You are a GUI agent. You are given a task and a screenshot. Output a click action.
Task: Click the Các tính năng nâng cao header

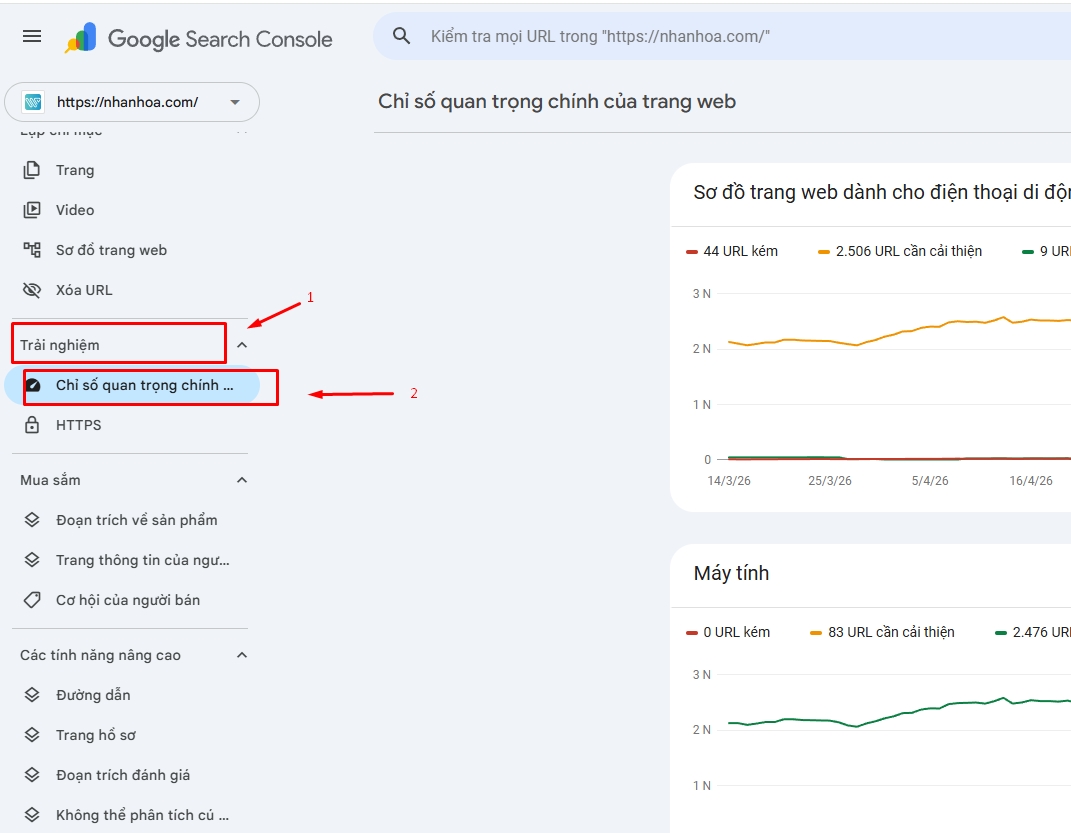coord(100,655)
